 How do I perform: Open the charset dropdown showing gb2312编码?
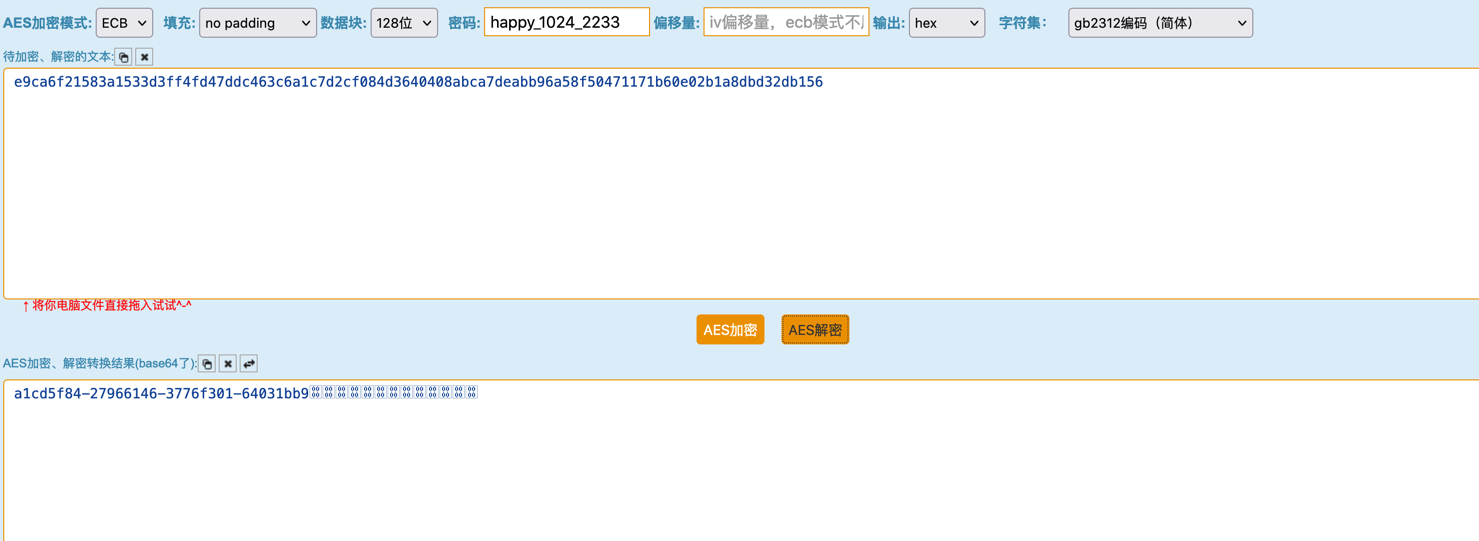pyautogui.click(x=1160, y=23)
